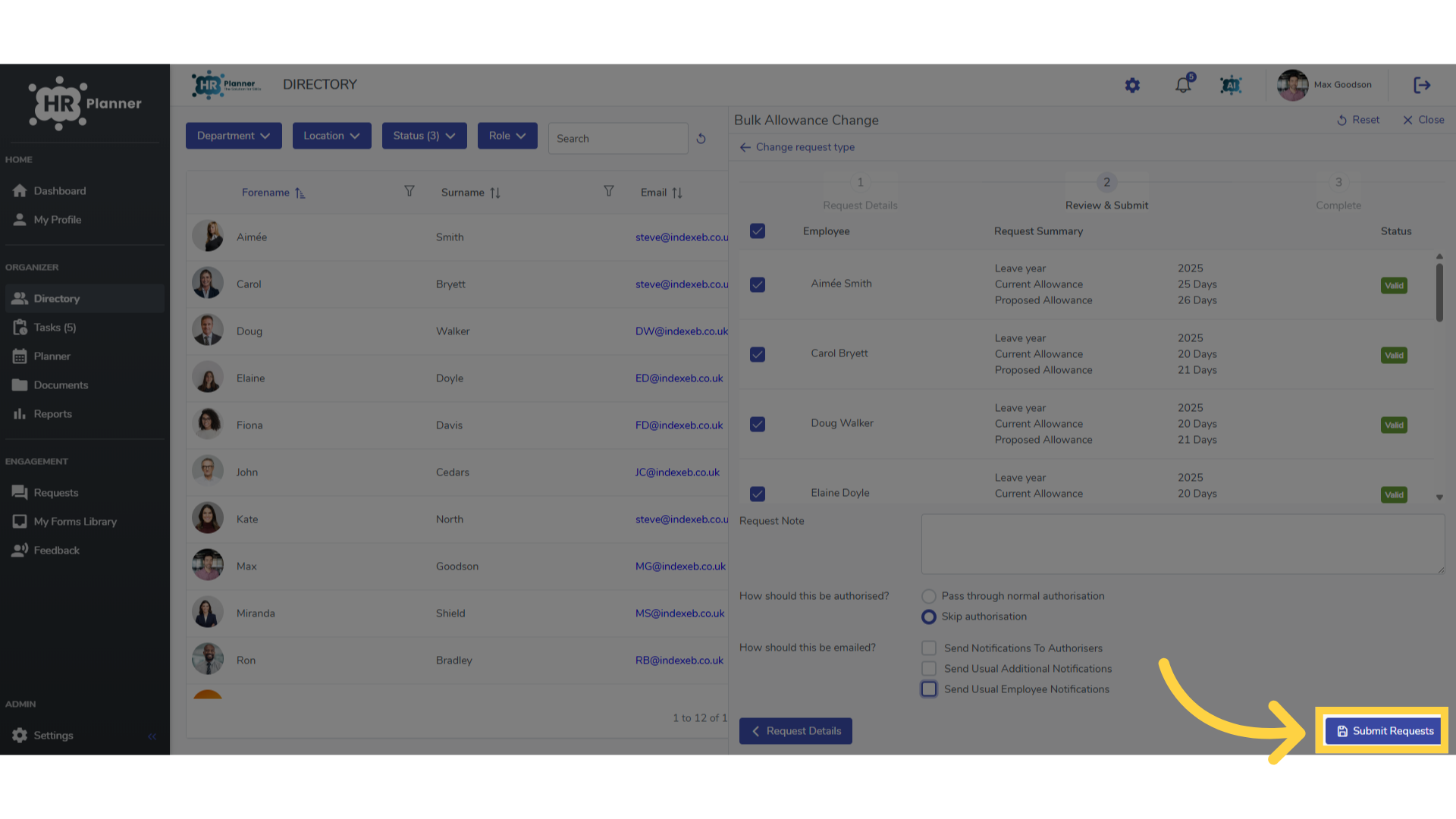
Task: Reset the Bulk Allowance Change form
Action: (x=1357, y=120)
